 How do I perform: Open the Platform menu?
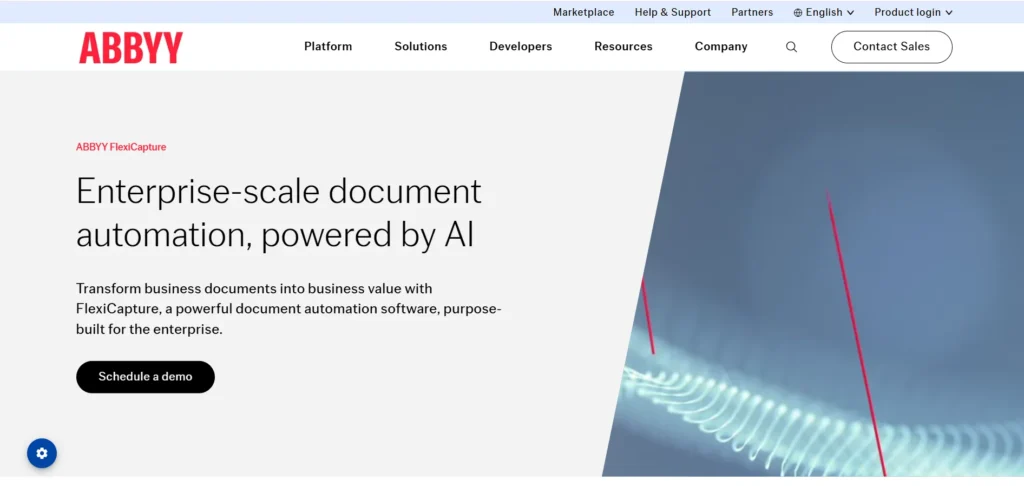tap(328, 46)
